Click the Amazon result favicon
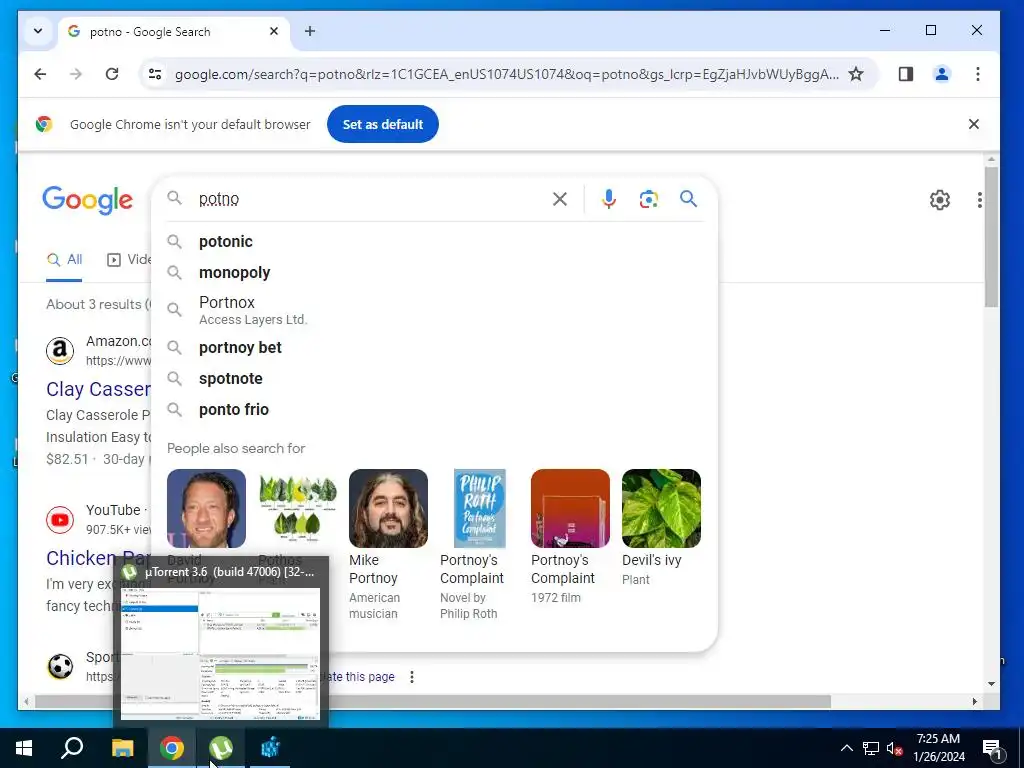This screenshot has width=1024, height=768. (x=59, y=351)
